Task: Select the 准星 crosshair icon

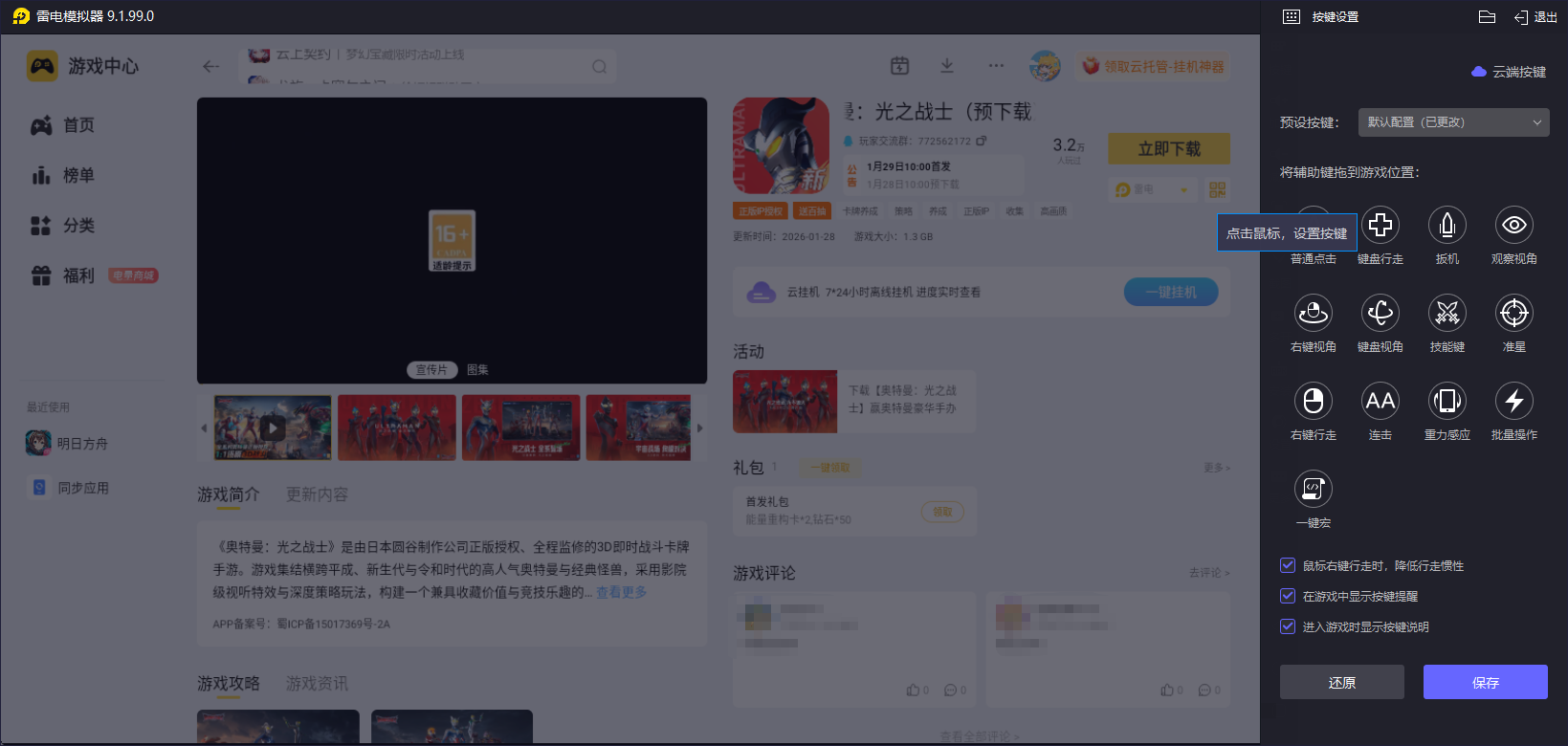Action: tap(1513, 314)
